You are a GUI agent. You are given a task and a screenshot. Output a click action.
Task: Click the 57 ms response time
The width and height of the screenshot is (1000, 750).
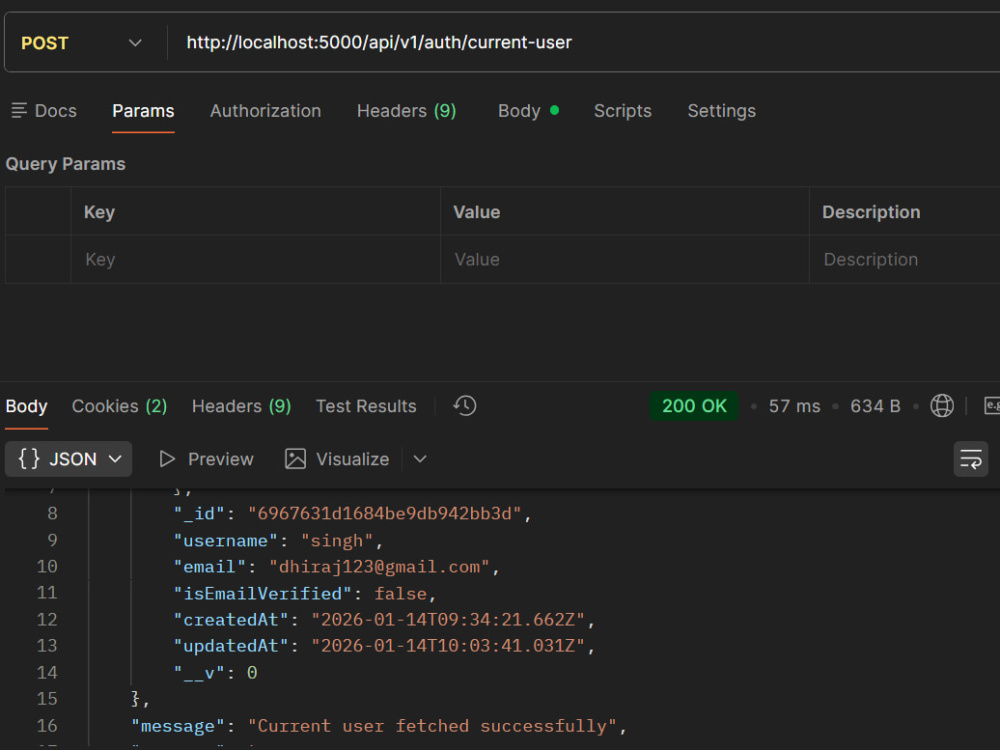click(x=794, y=406)
